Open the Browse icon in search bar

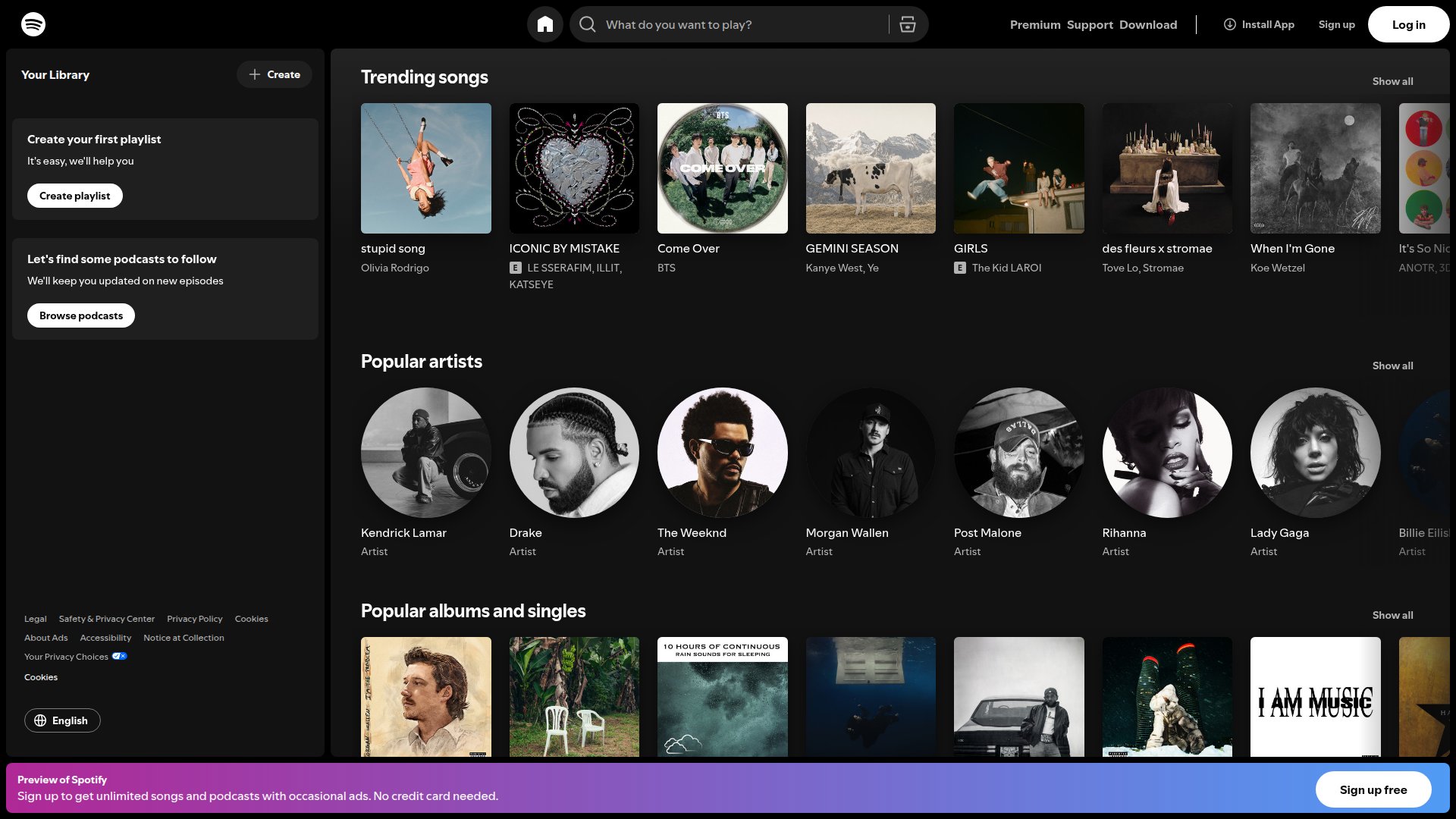coord(908,24)
